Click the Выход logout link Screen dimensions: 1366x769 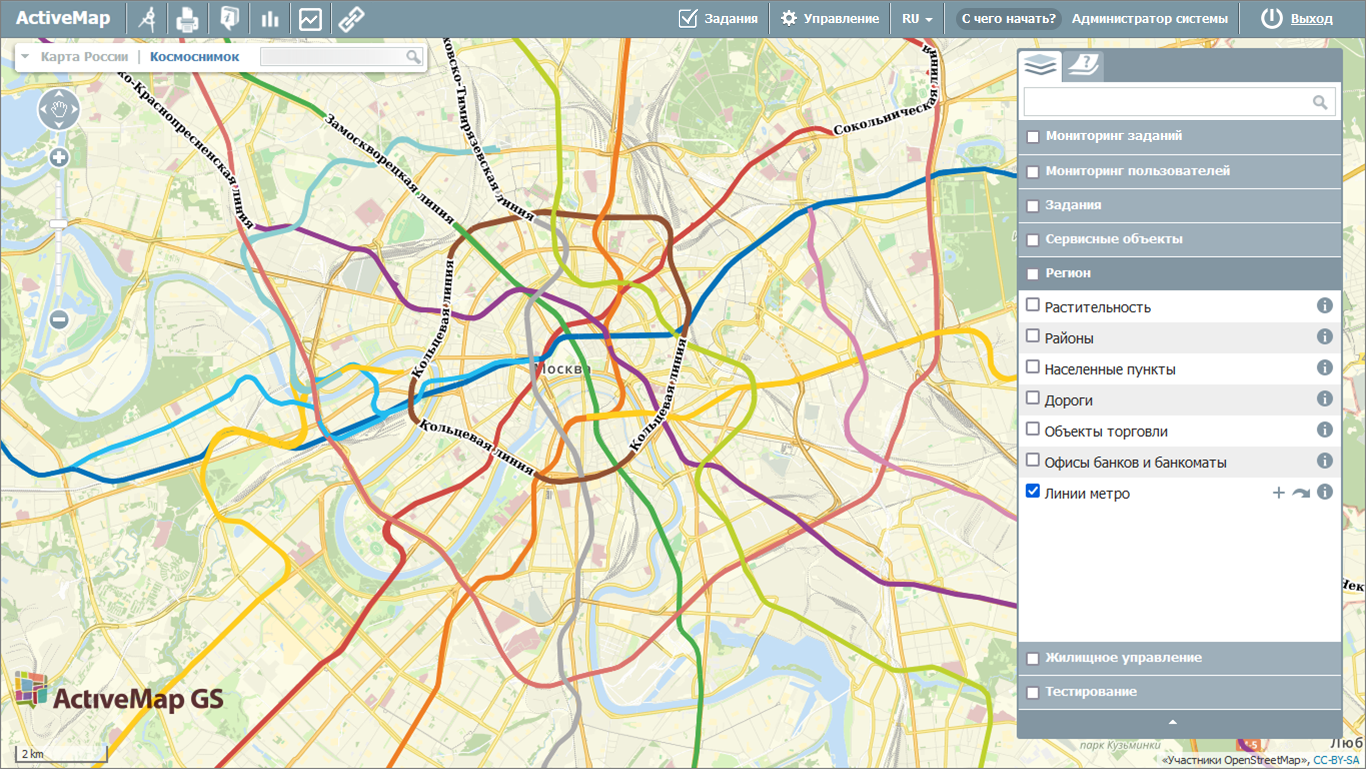[x=1311, y=18]
